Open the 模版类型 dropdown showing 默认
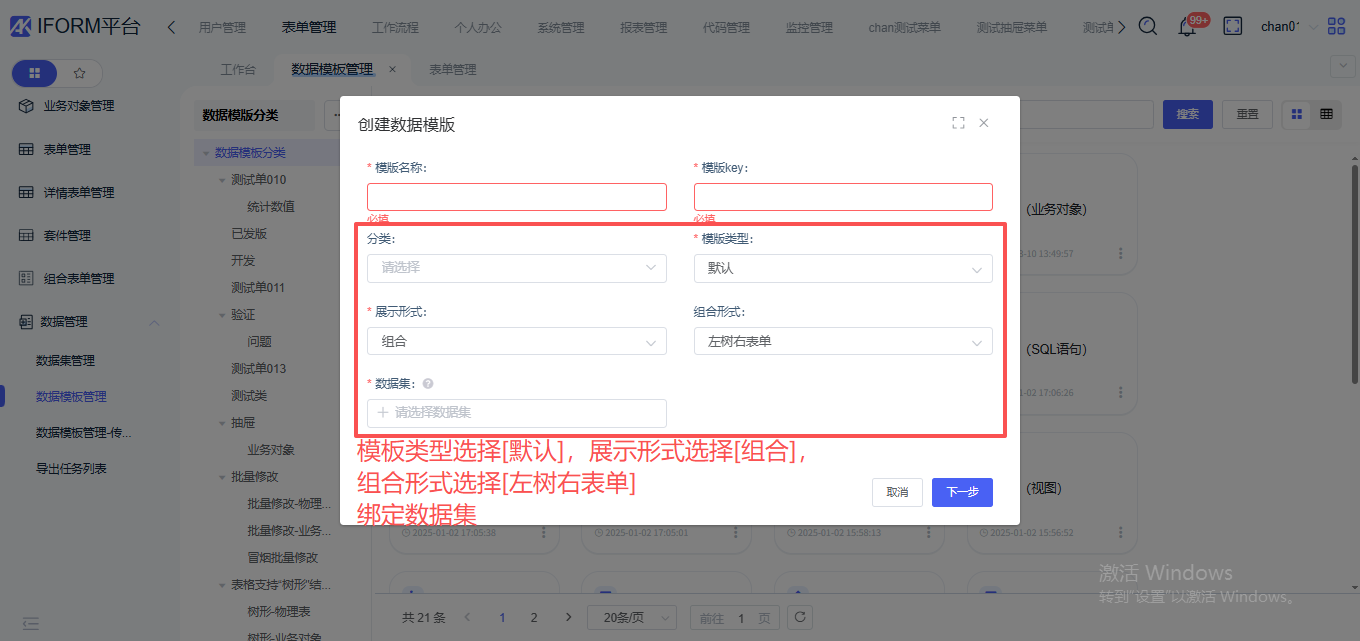This screenshot has width=1360, height=641. coord(843,268)
